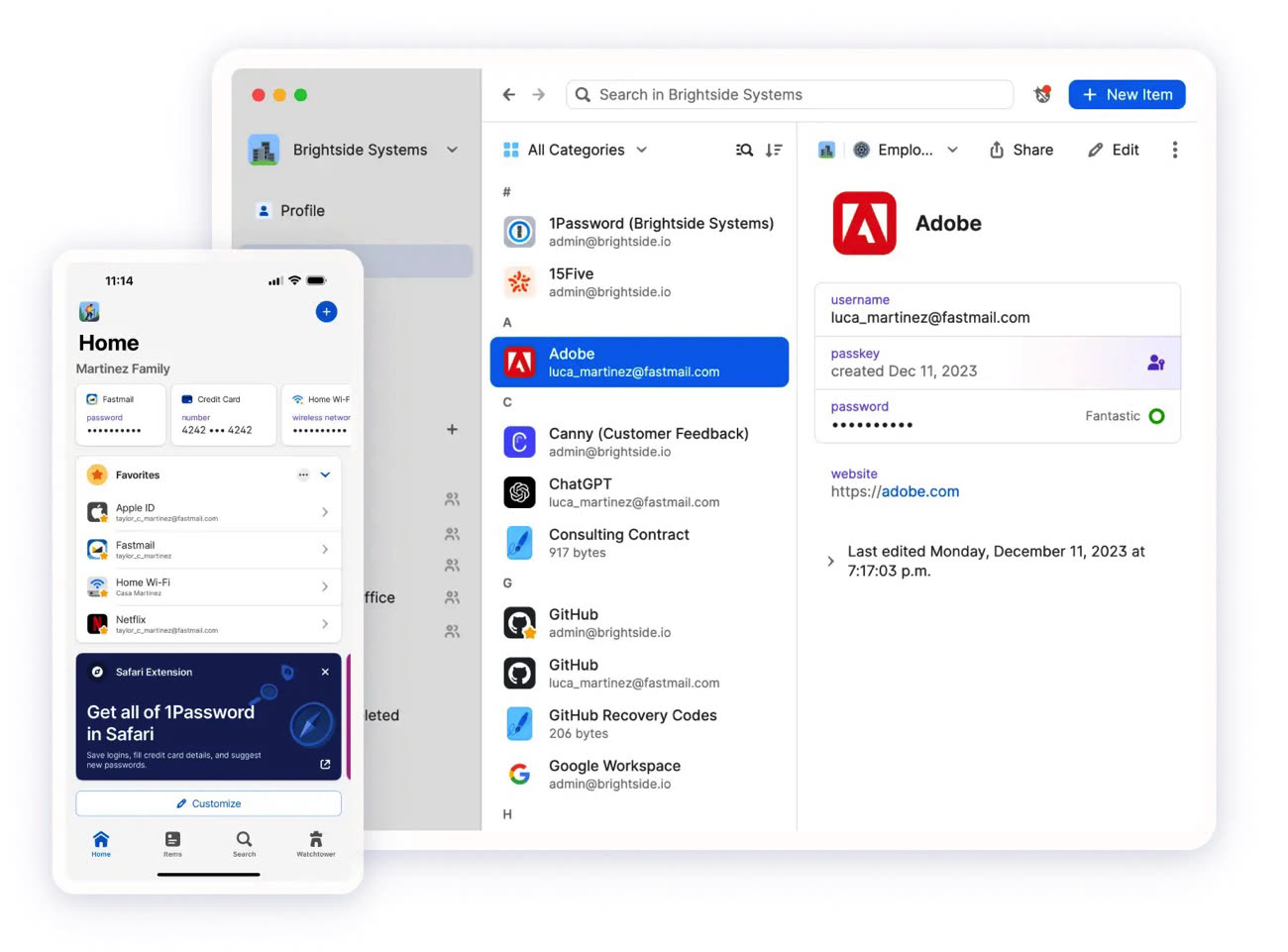Expand the Last edited history chevron
The width and height of the screenshot is (1288, 952).
[830, 561]
